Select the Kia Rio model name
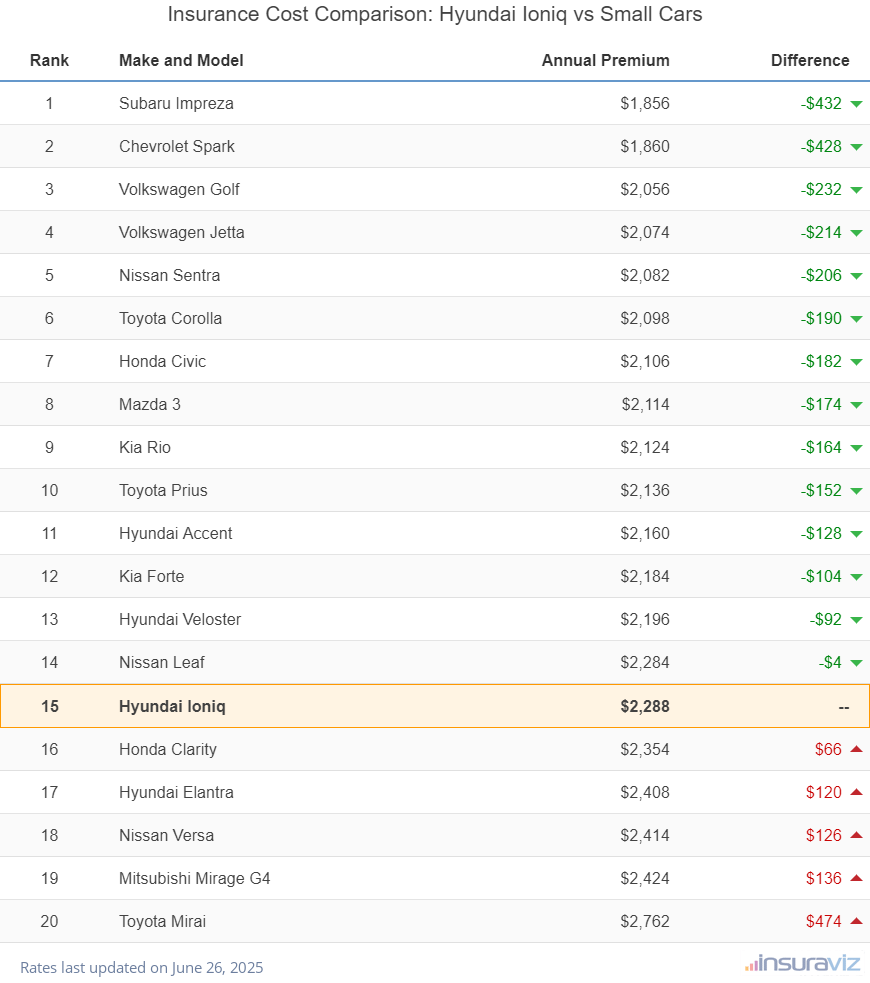870x983 pixels. click(x=145, y=447)
